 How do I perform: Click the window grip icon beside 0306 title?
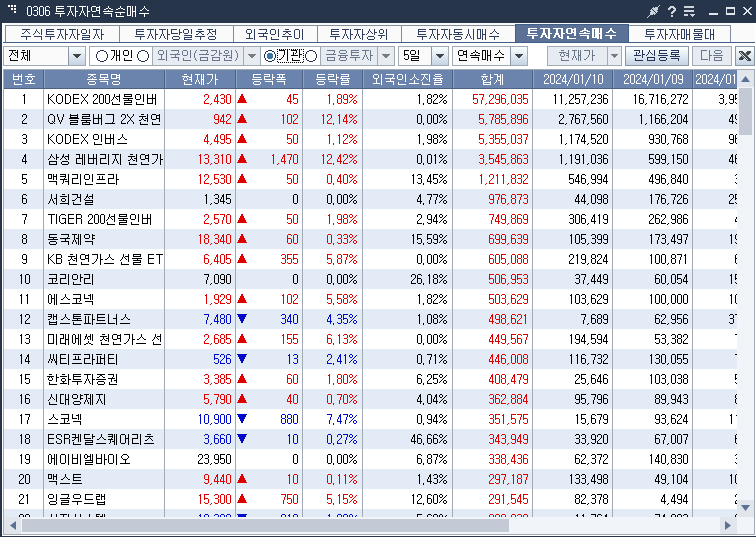click(13, 9)
